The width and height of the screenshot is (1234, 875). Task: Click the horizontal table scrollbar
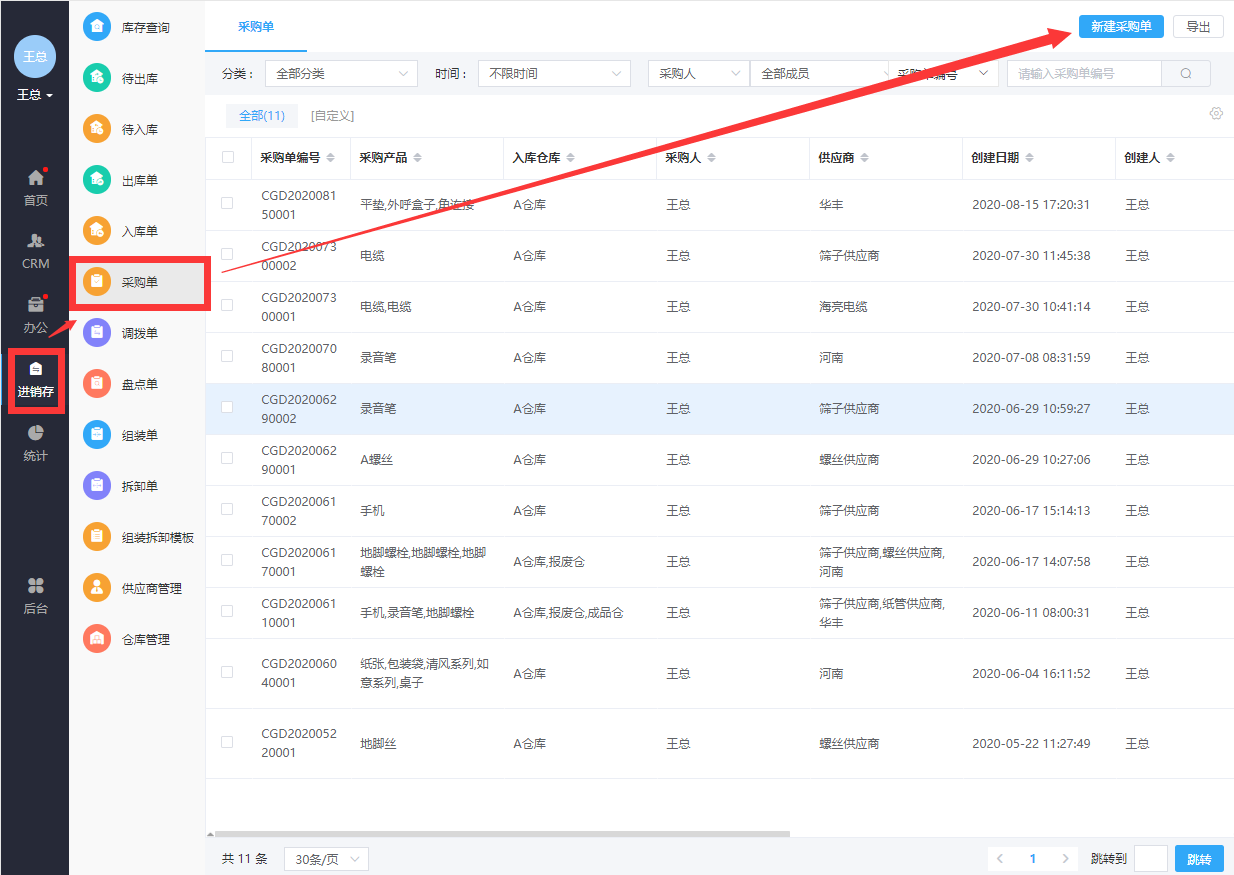click(x=500, y=833)
